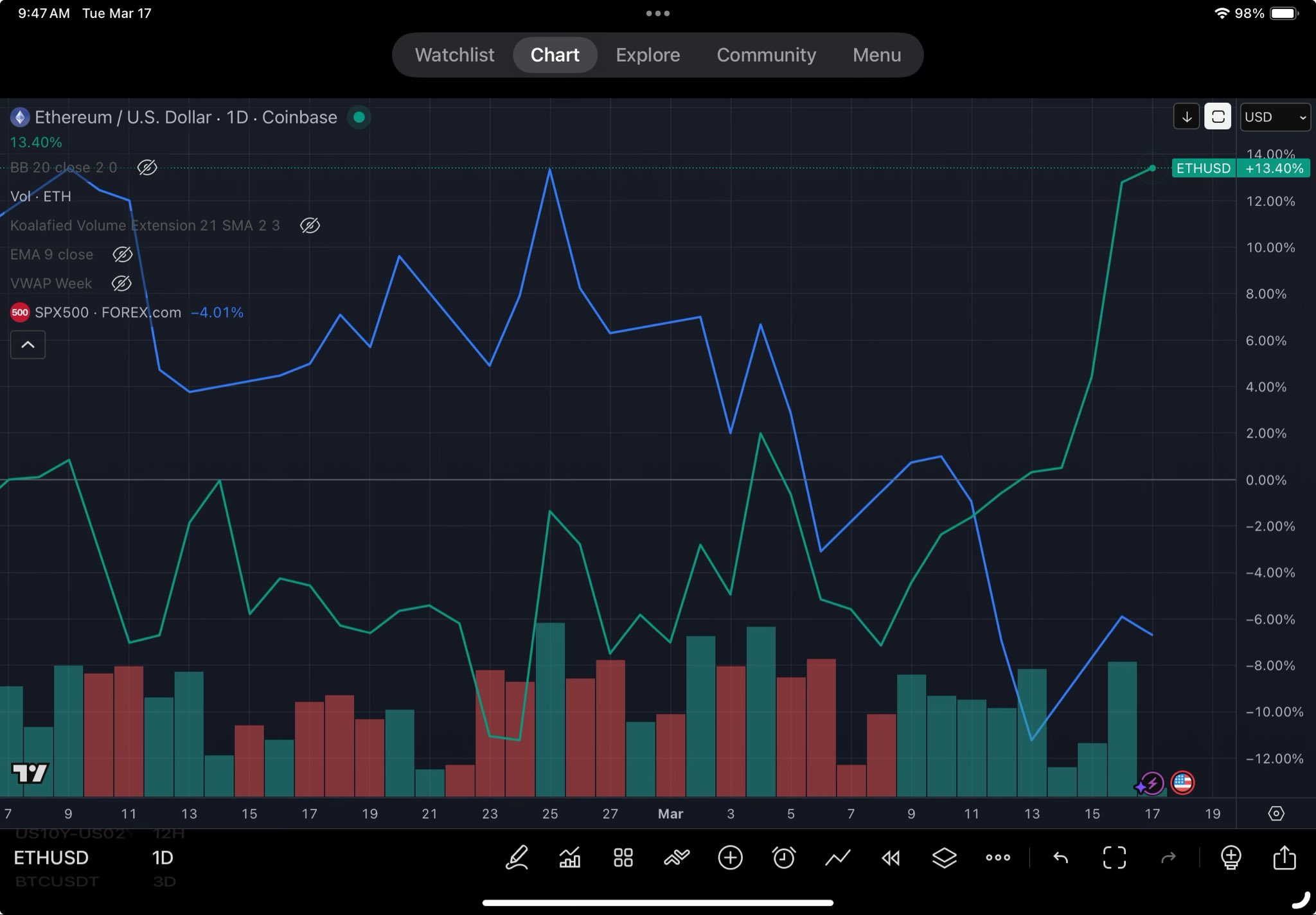Tap the add symbol plus icon
The image size is (1316, 915).
click(730, 858)
